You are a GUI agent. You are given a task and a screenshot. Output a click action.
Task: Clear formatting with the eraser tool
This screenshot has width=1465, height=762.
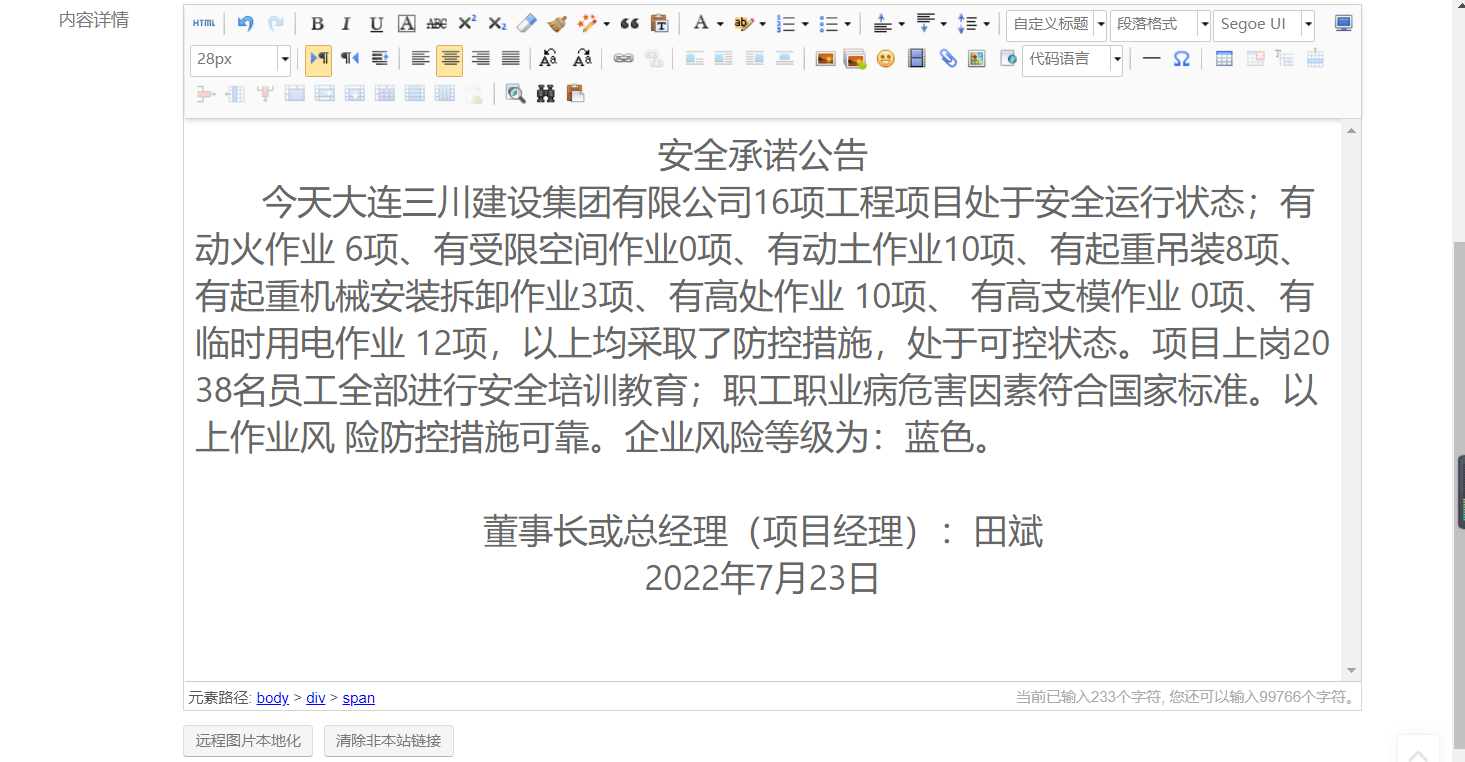[526, 24]
